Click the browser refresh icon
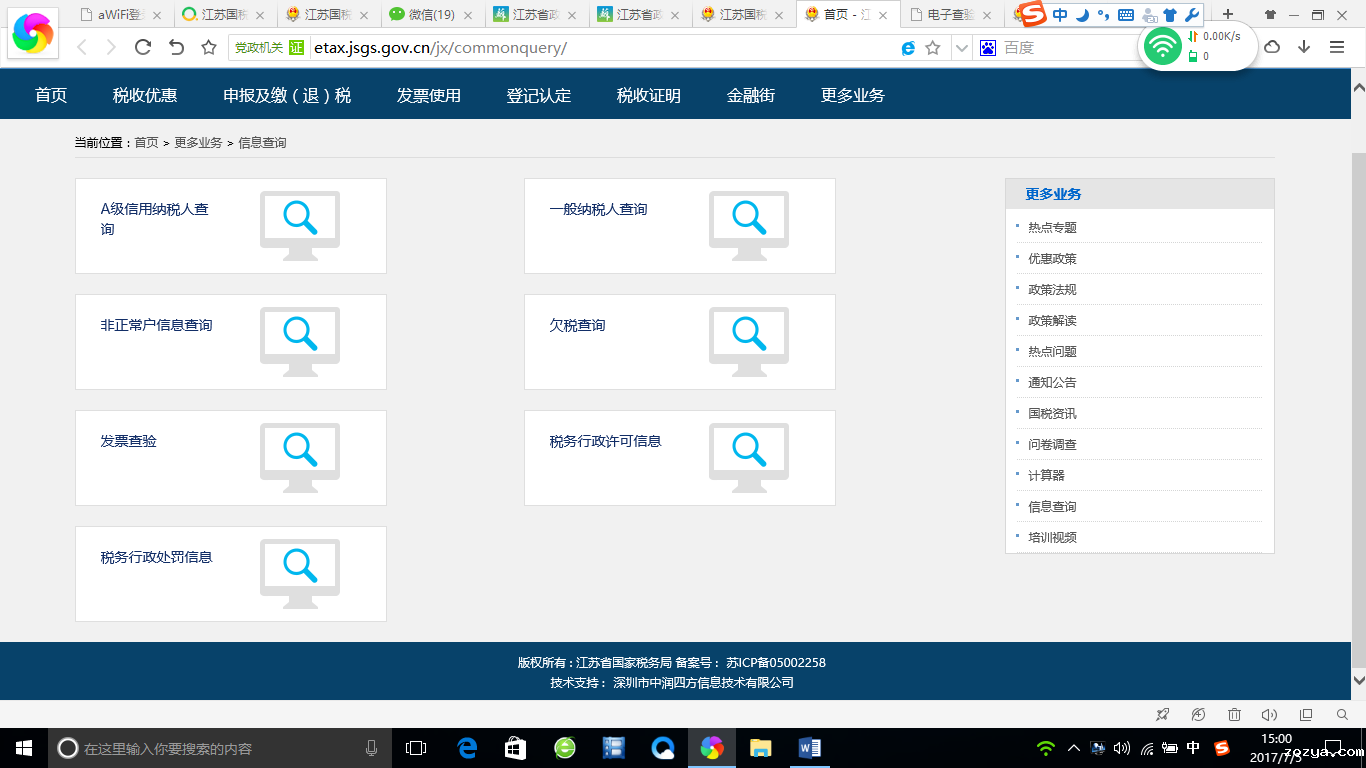Screen dimensions: 1366x768 pyautogui.click(x=143, y=47)
